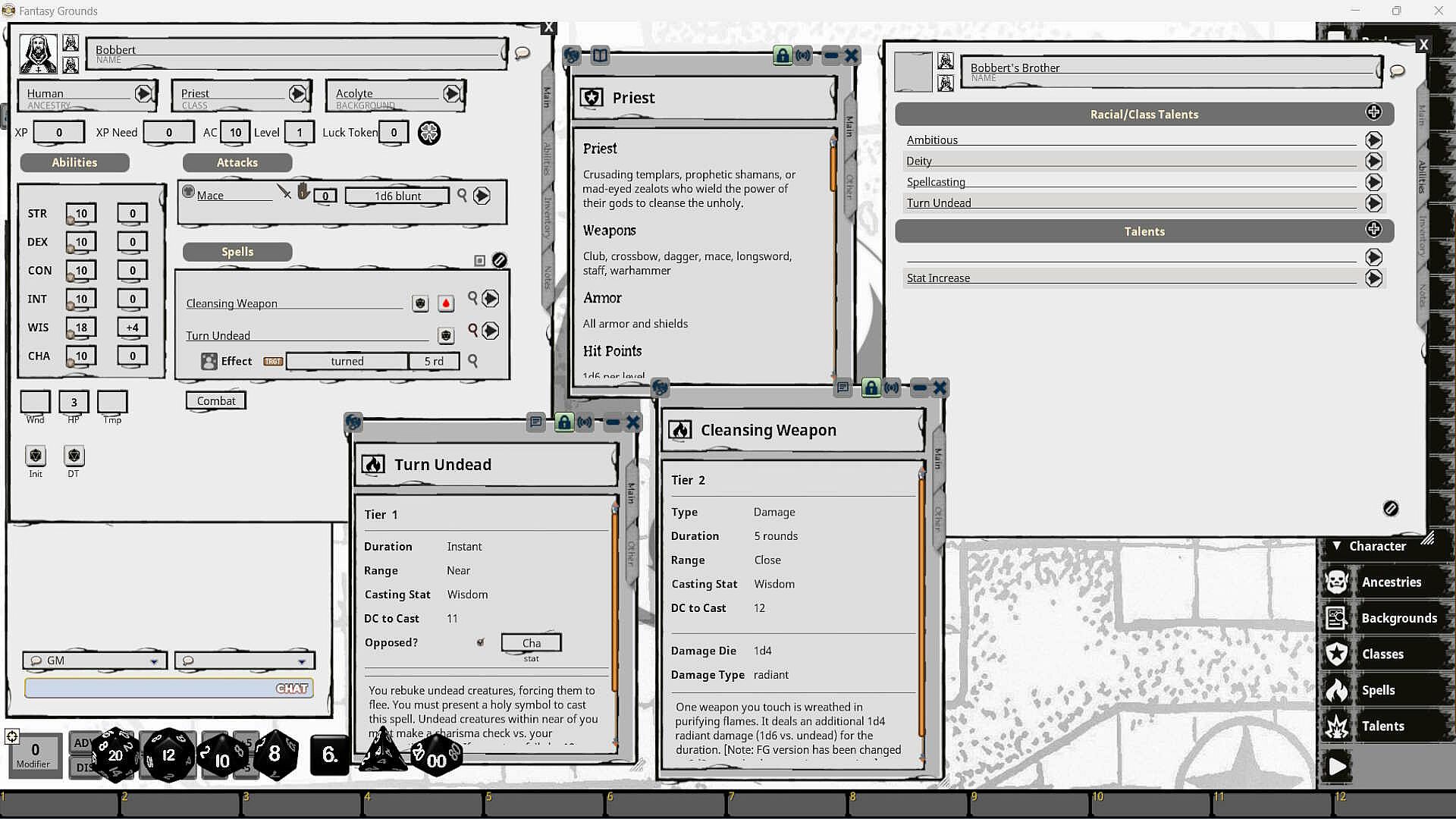1456x819 pixels.
Task: Click the Luck Token clover icon
Action: (429, 133)
